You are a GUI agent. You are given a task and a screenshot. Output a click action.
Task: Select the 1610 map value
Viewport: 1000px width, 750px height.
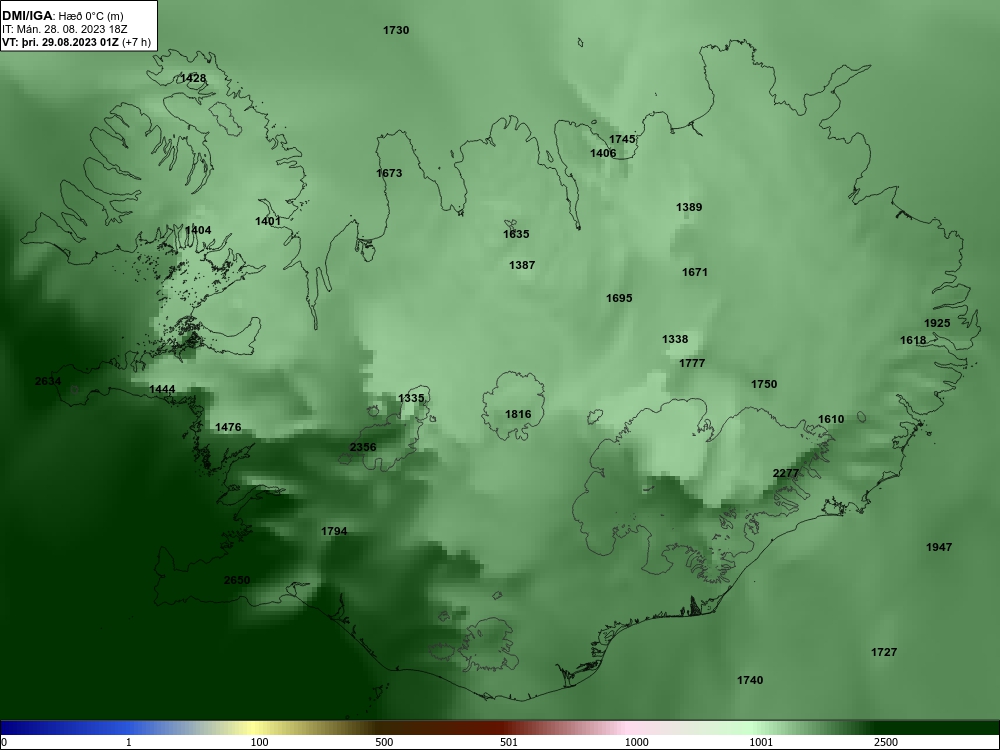[x=830, y=419]
